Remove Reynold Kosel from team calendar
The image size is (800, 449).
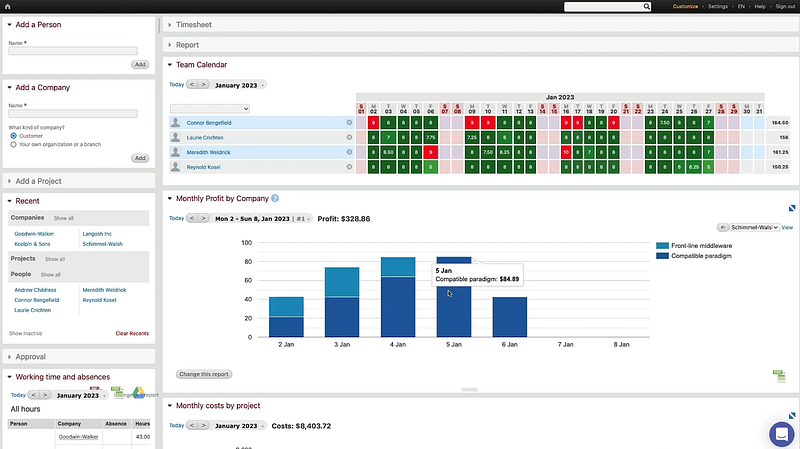tap(349, 167)
